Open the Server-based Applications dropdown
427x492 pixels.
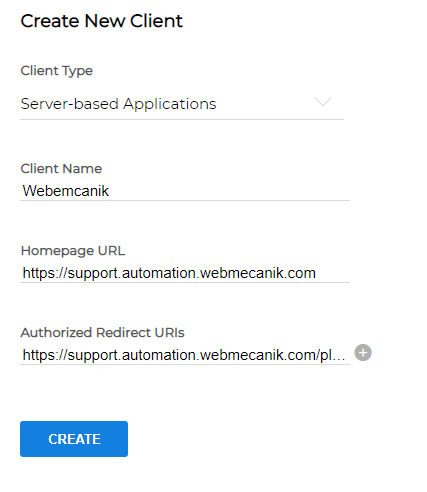(x=182, y=104)
